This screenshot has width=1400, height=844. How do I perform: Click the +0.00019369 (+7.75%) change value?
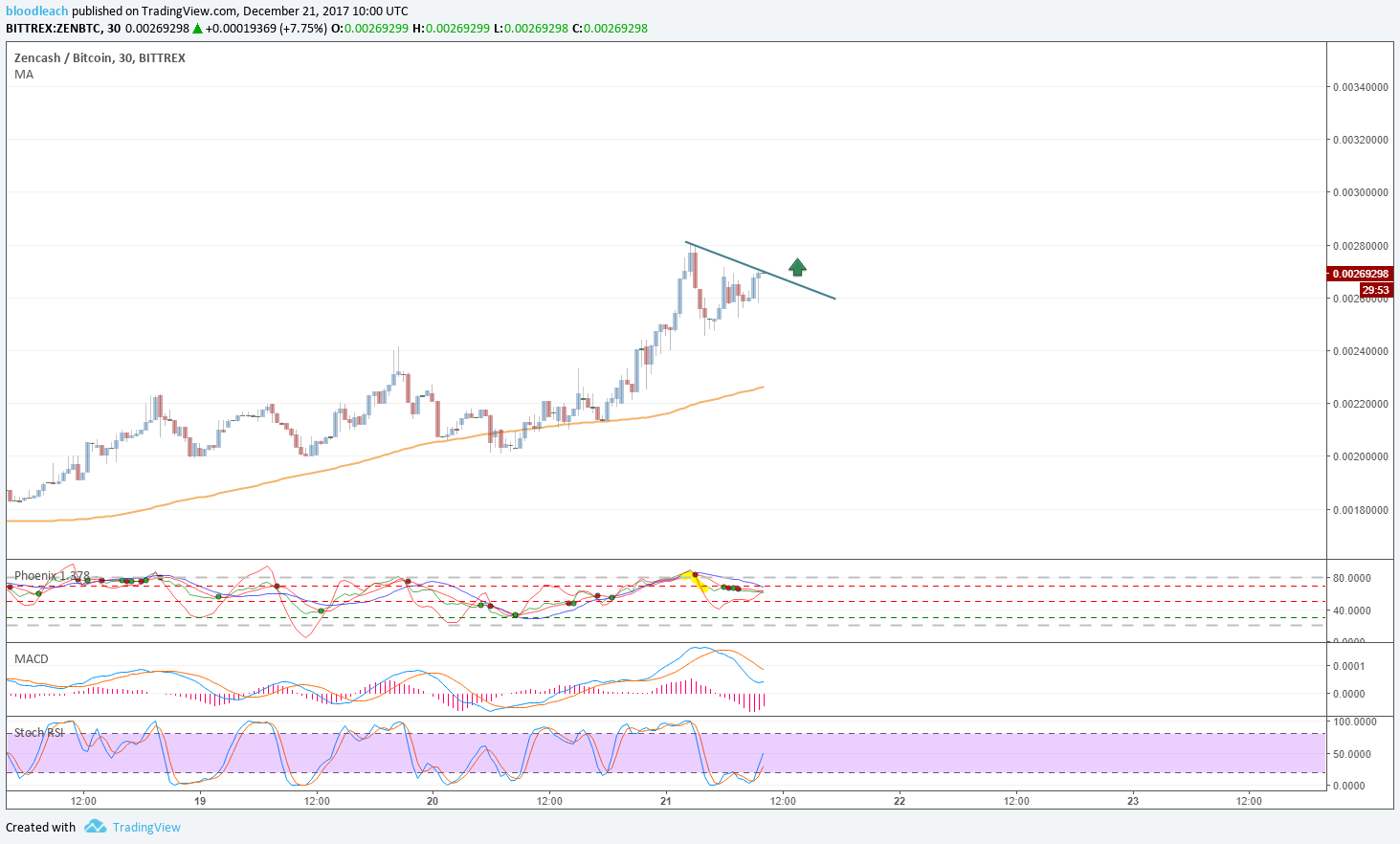coord(266,28)
